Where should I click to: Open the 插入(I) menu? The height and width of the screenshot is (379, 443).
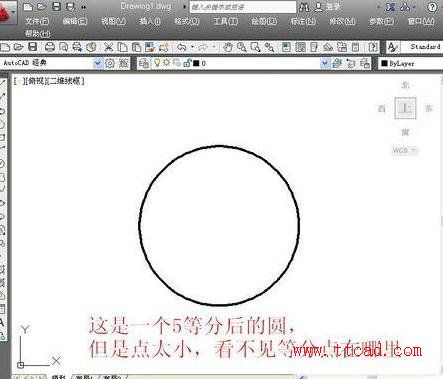point(150,21)
